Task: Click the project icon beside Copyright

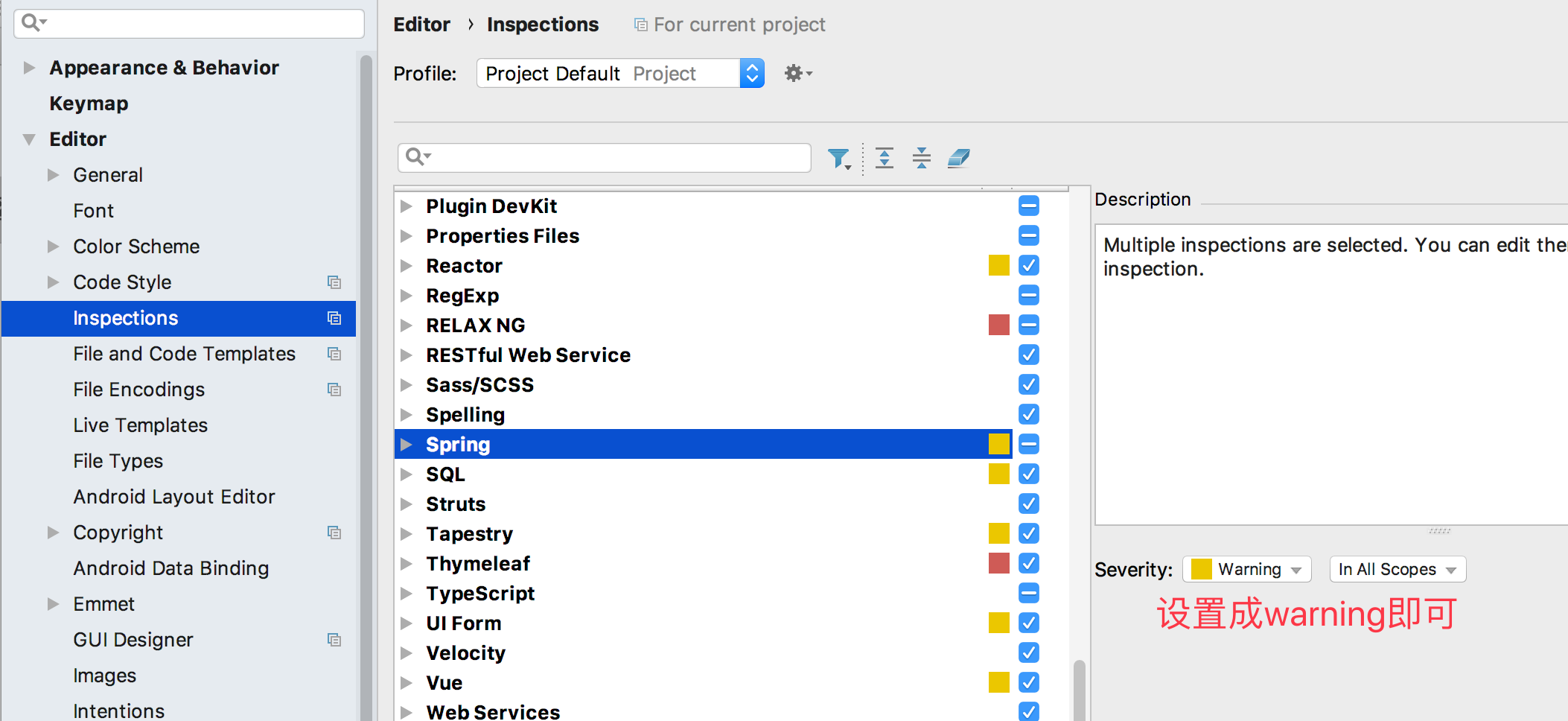Action: tap(334, 533)
